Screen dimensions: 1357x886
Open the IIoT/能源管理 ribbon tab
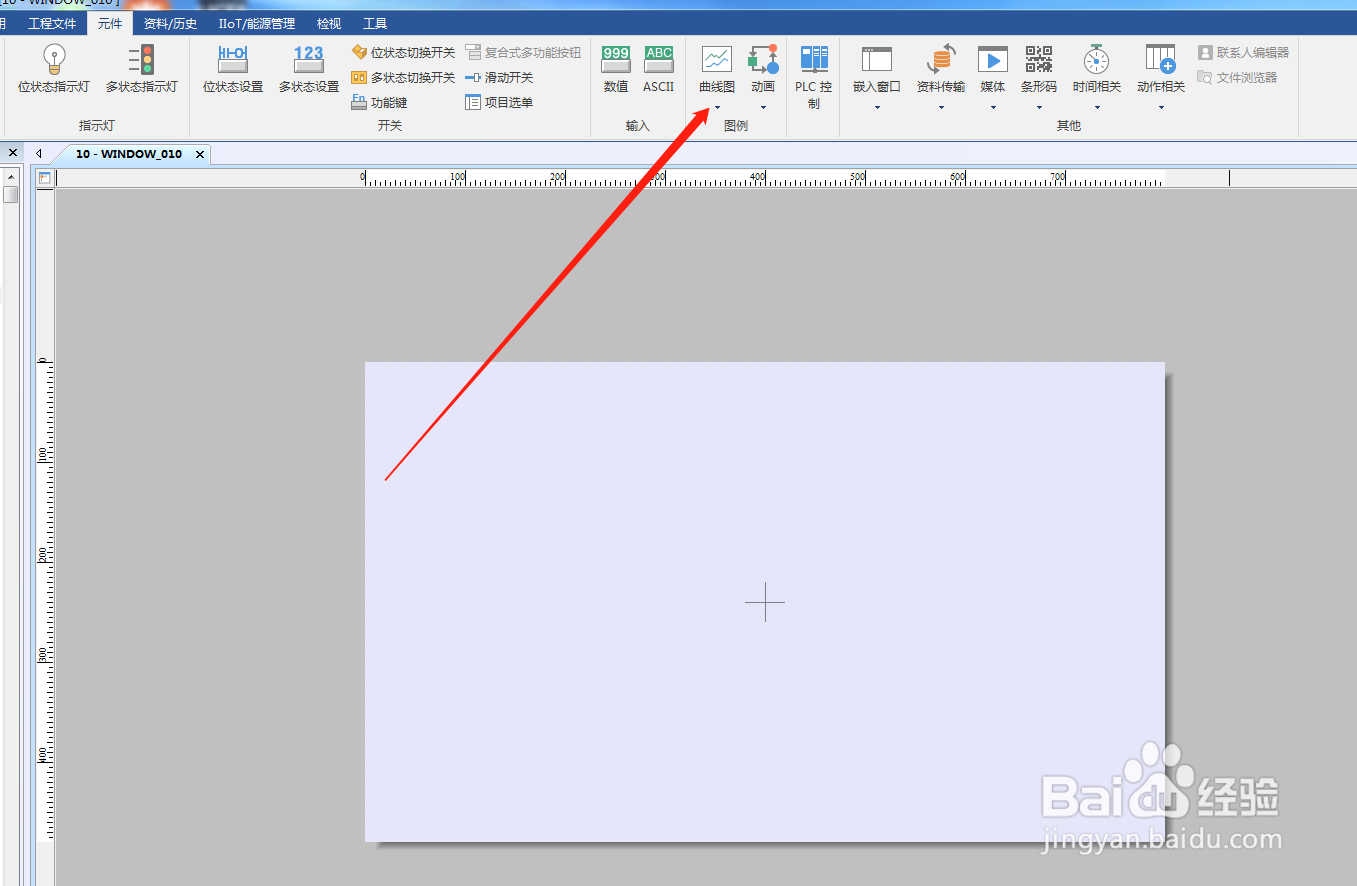257,23
